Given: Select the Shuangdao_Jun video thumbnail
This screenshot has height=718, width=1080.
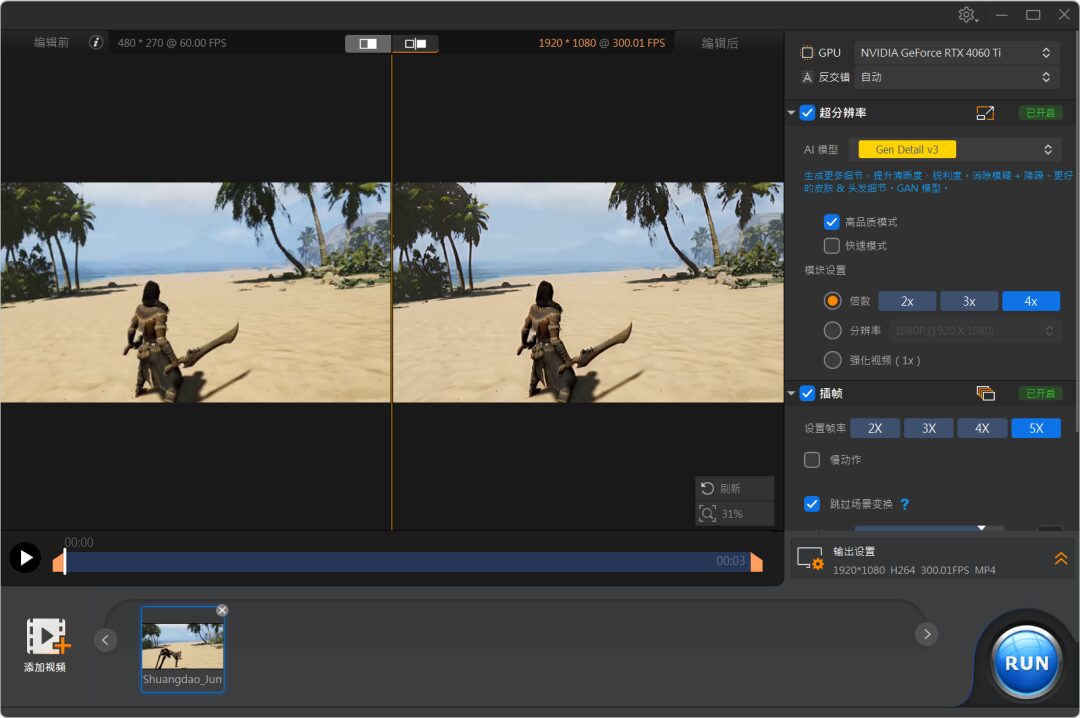Looking at the screenshot, I should [x=183, y=649].
